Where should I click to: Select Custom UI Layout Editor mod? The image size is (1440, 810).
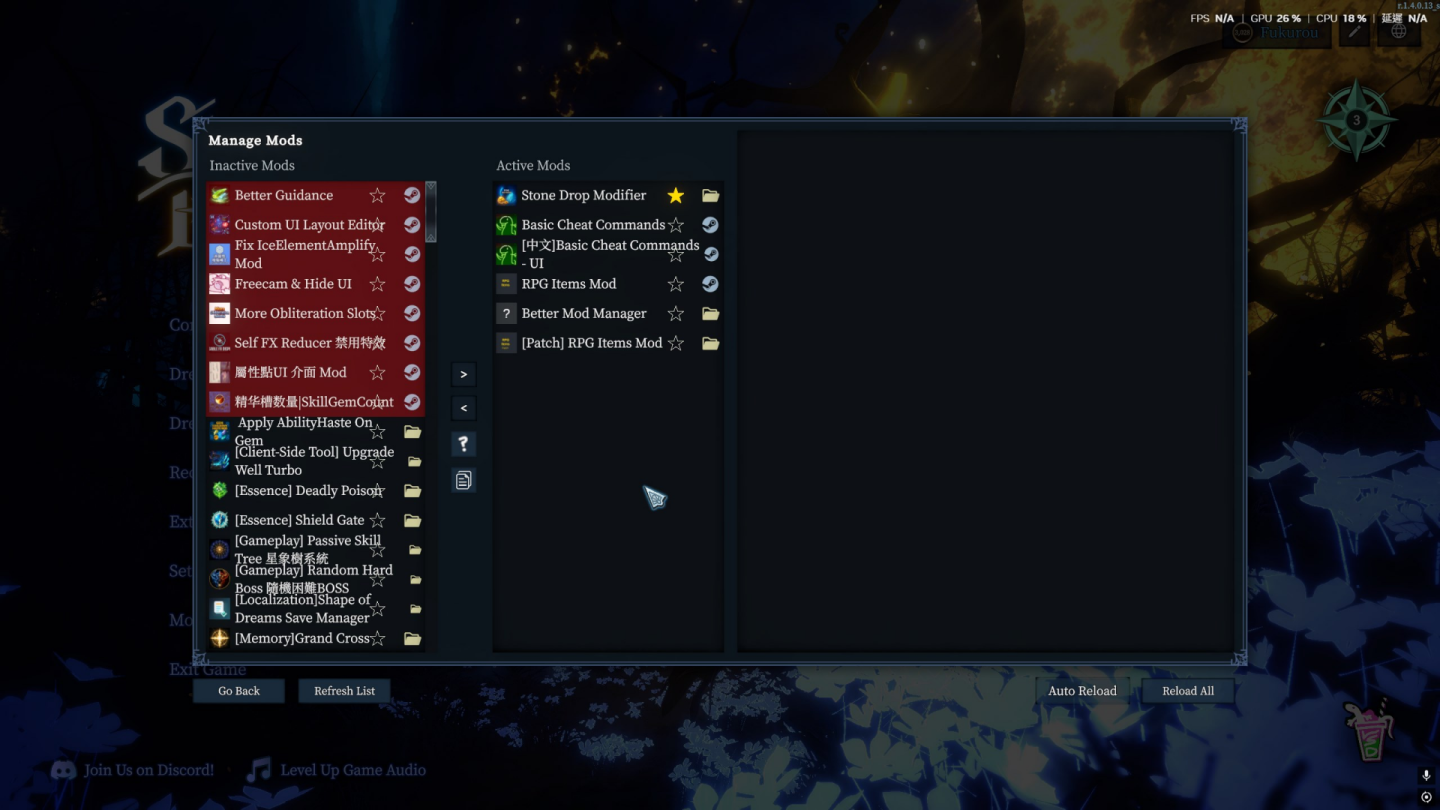[x=315, y=225]
